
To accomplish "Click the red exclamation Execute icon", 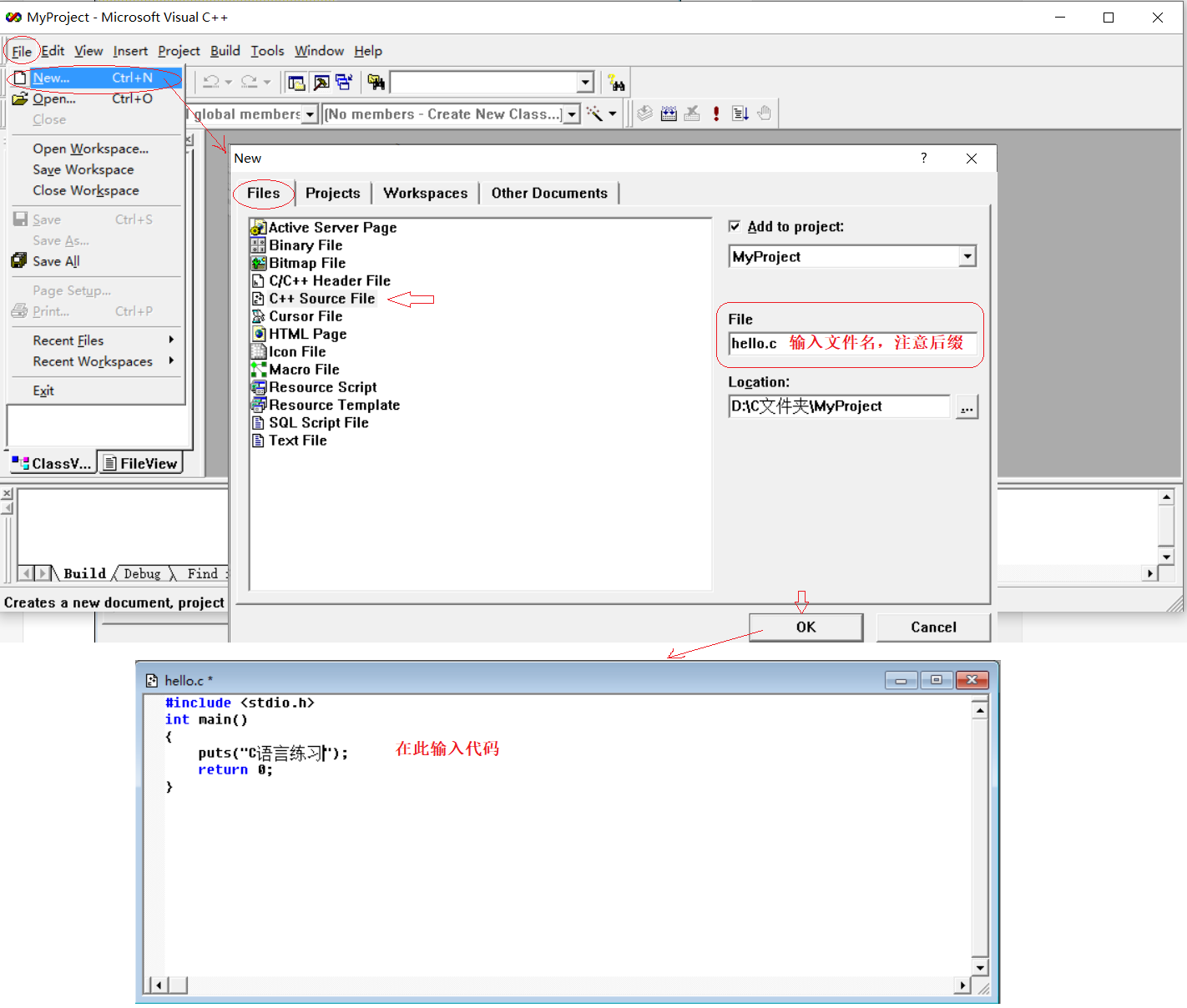I will (716, 113).
